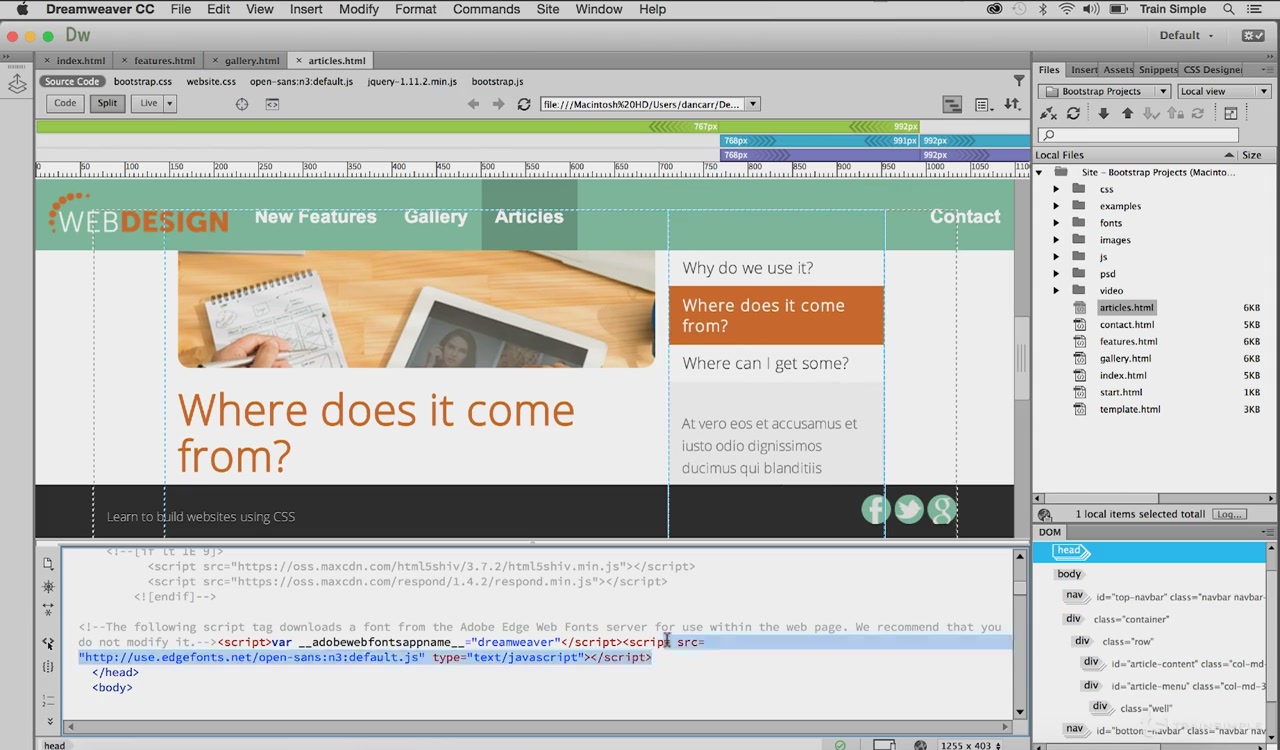Screen dimensions: 1280x750
Task: Click the Collapse Full Tag starburst icon
Action: pos(48,587)
